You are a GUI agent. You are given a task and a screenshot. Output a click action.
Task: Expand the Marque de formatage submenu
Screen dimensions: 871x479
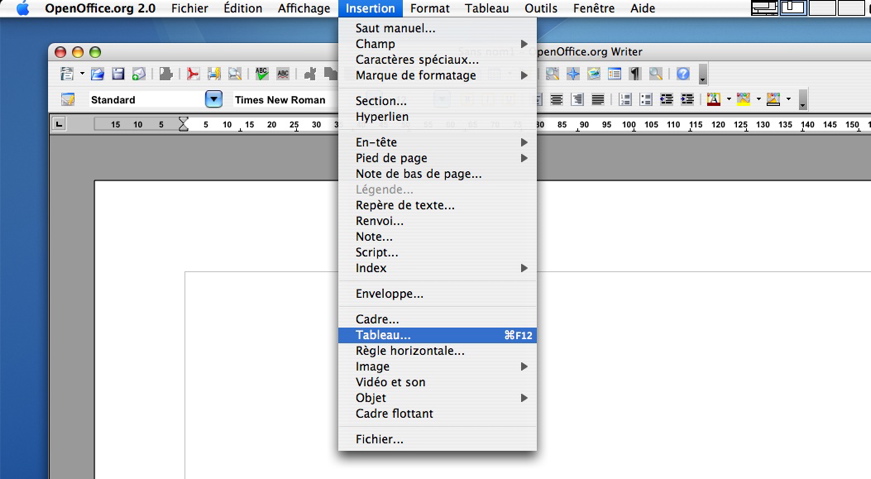[438, 75]
